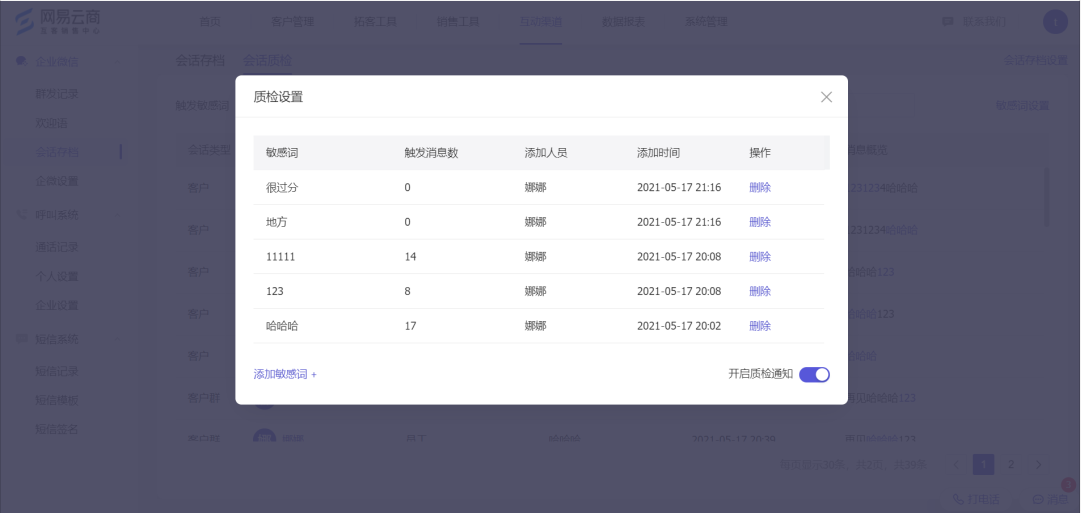Click the 短信系统 sidebar icon
This screenshot has height=513, width=1081.
coord(21,339)
